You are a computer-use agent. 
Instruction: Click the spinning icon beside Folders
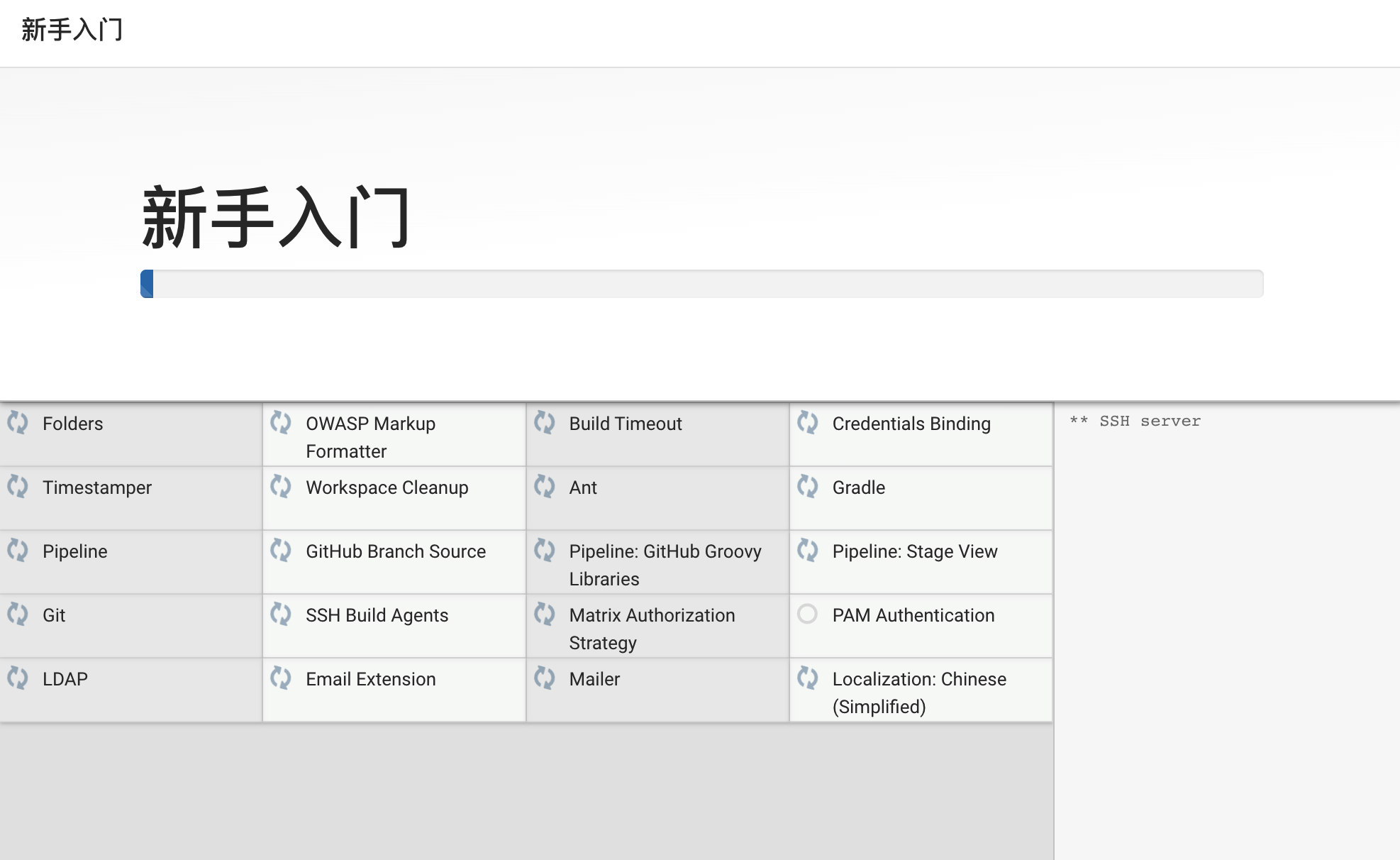[x=18, y=423]
